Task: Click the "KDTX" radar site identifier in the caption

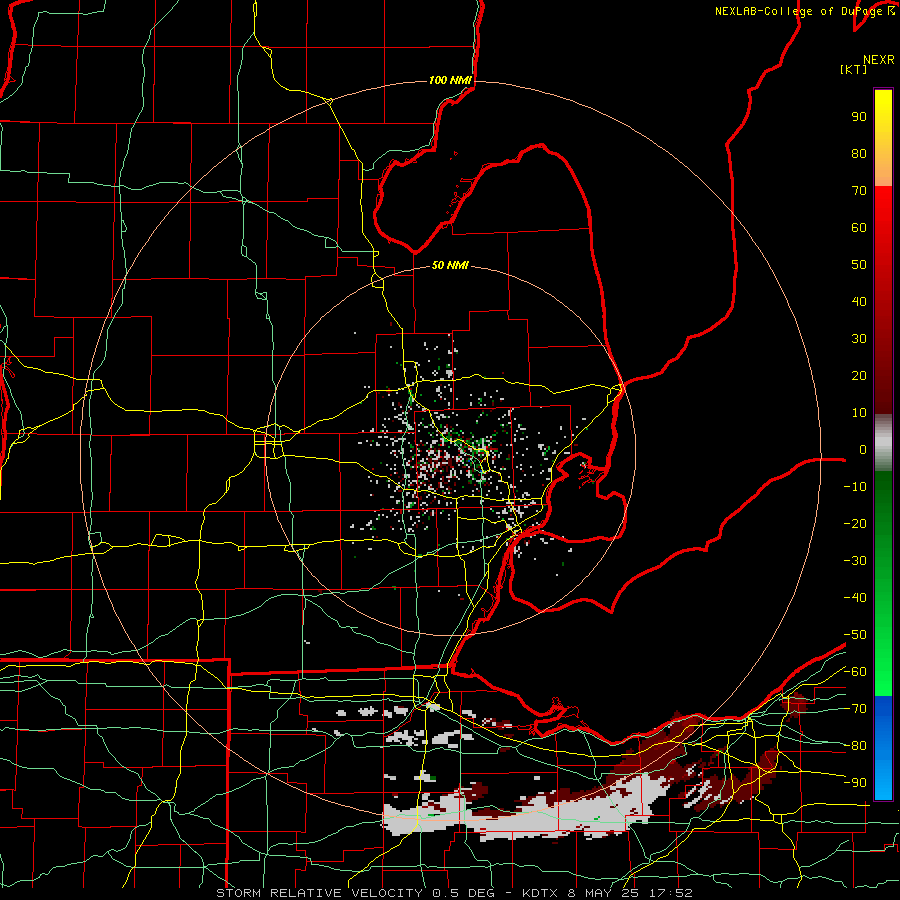Action: coord(541,893)
